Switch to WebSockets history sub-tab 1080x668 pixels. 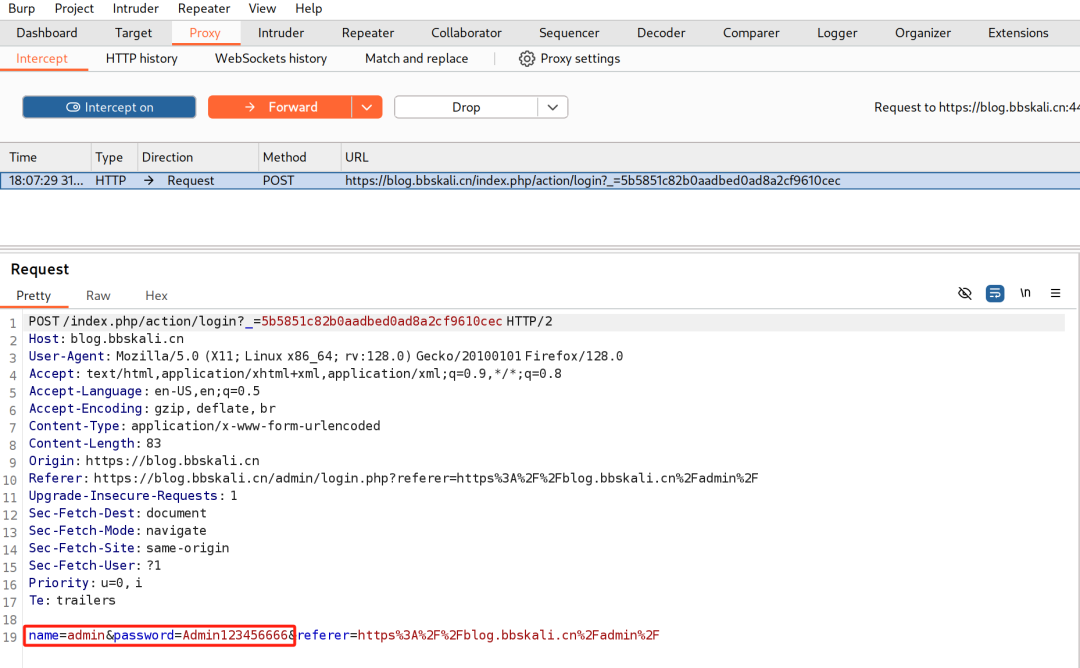271,59
